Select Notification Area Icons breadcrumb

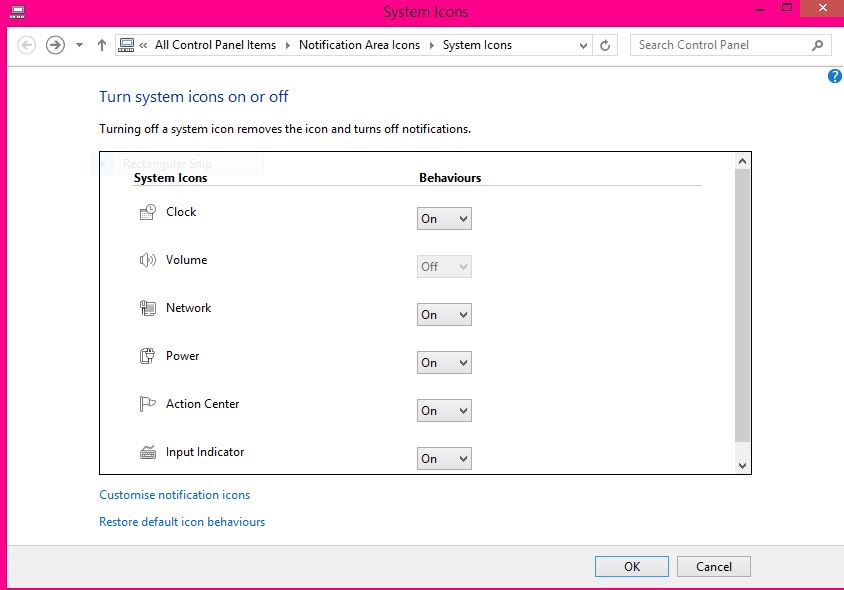coord(359,45)
